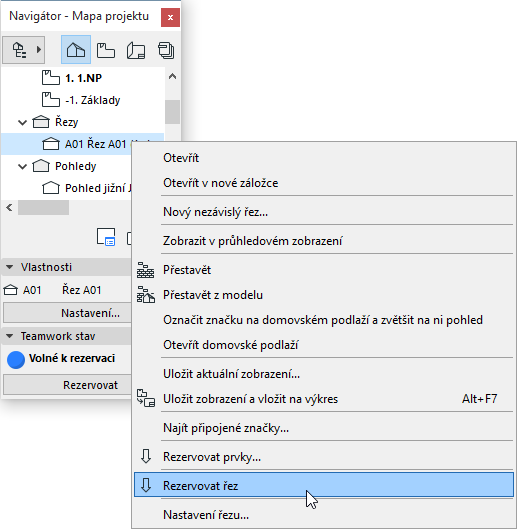Collapse the Teamwork stav section
517x529 pixels.
click(9, 336)
